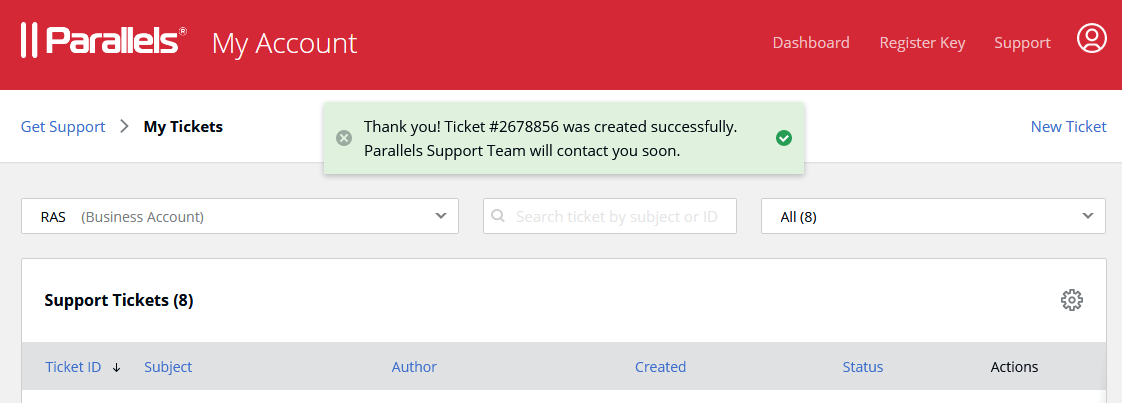
Task: Open the Register Key menu
Action: (922, 43)
